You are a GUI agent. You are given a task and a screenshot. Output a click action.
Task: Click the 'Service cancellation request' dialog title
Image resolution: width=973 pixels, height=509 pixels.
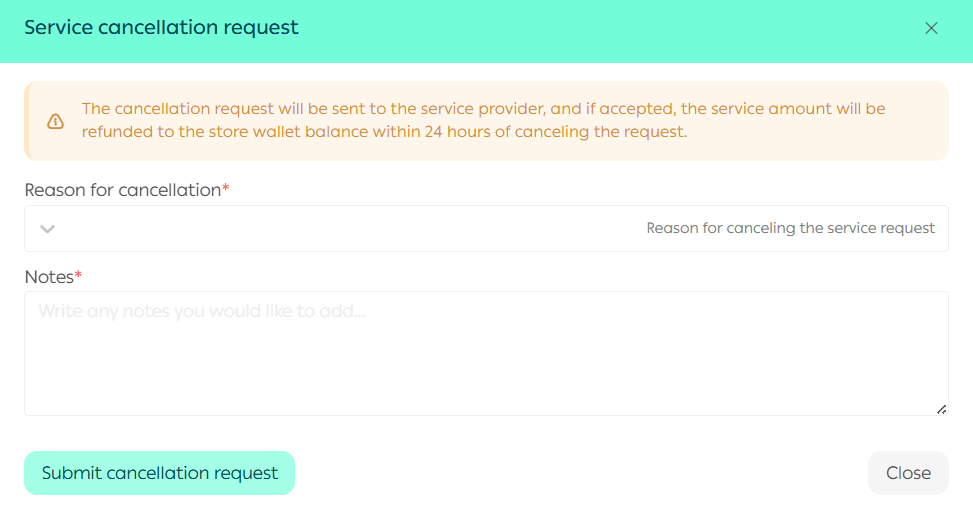[x=161, y=28]
